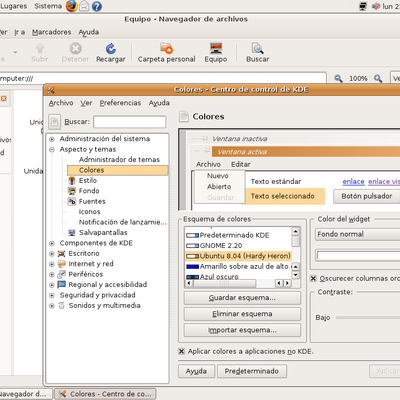Screen dimensions: 400x400
Task: Select Fuentes in the settings tree
Action: tap(92, 201)
